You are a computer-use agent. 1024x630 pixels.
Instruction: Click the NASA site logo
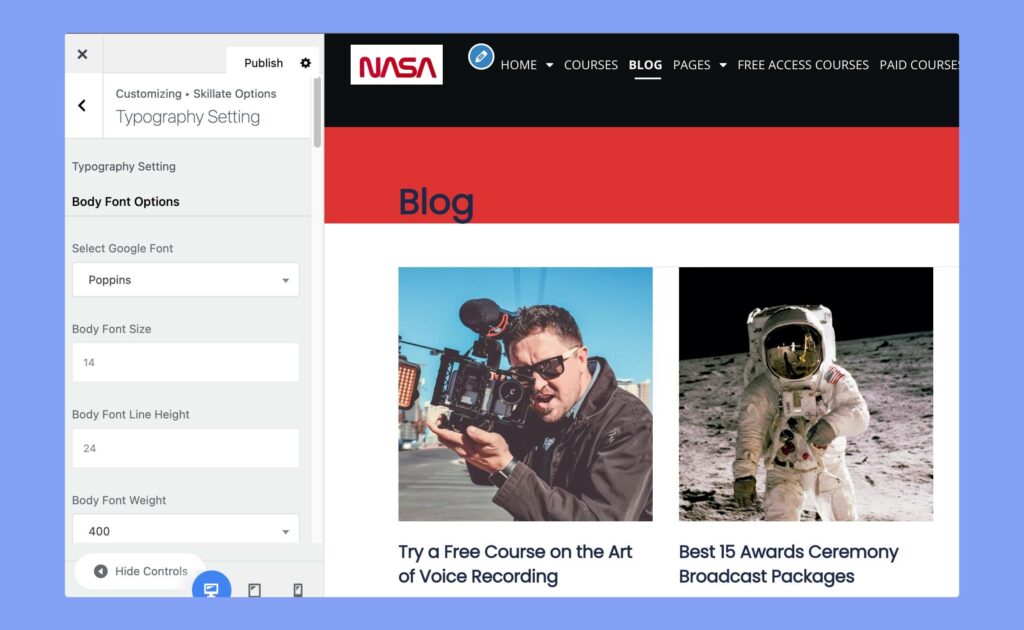click(x=396, y=64)
